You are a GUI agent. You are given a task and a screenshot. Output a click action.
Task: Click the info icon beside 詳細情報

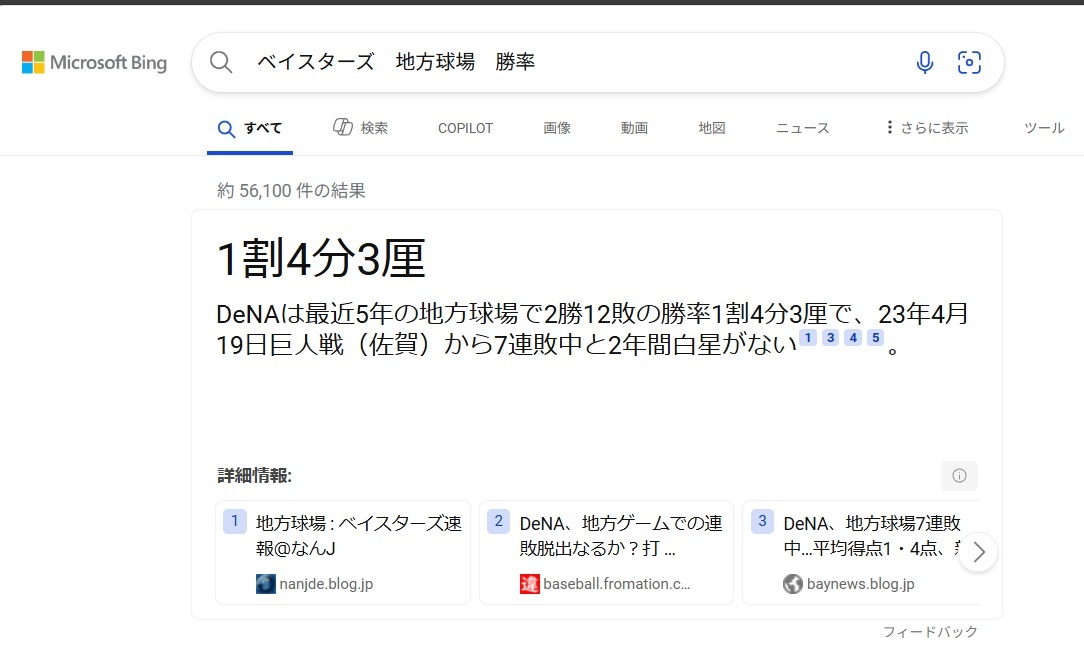(x=960, y=475)
